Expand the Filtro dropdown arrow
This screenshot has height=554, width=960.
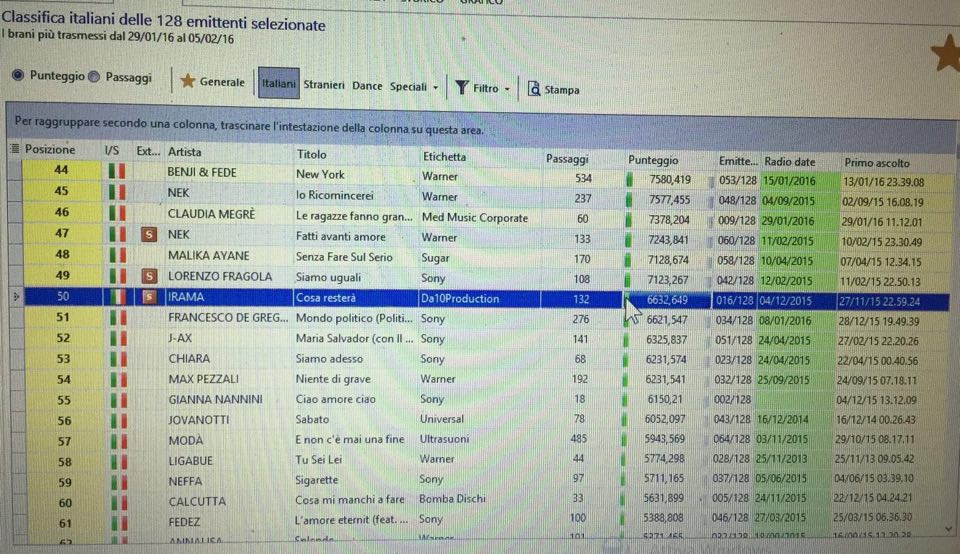tap(508, 89)
